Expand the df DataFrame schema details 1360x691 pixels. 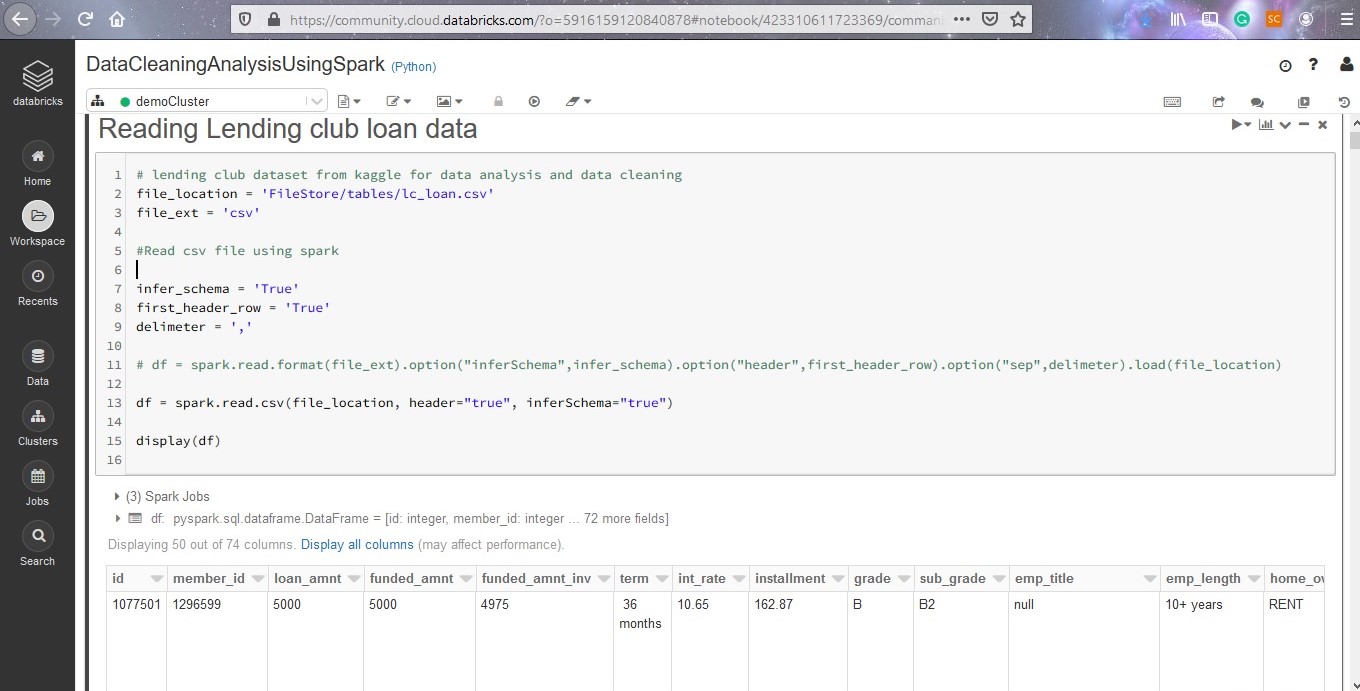[x=117, y=518]
